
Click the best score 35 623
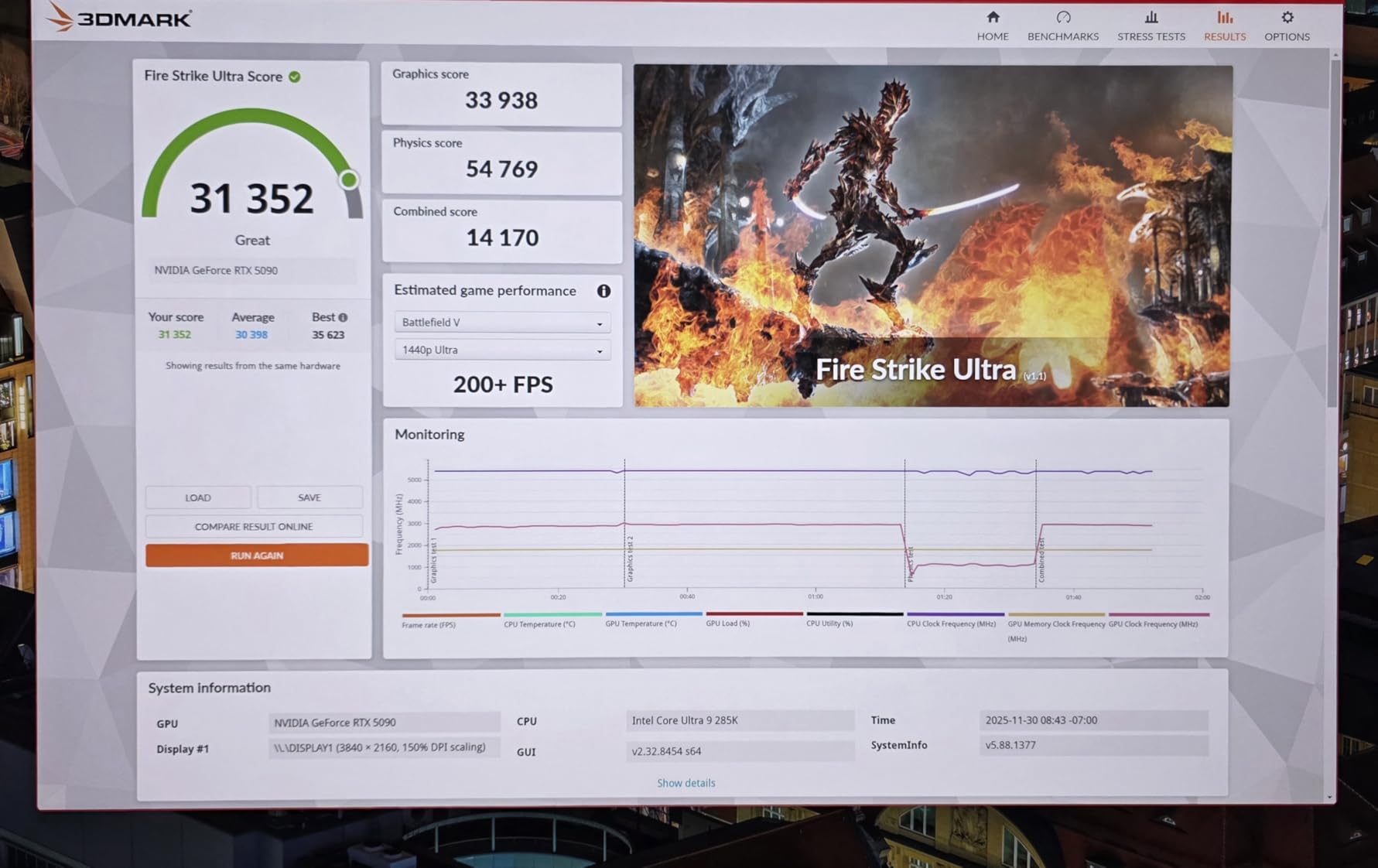pos(328,335)
